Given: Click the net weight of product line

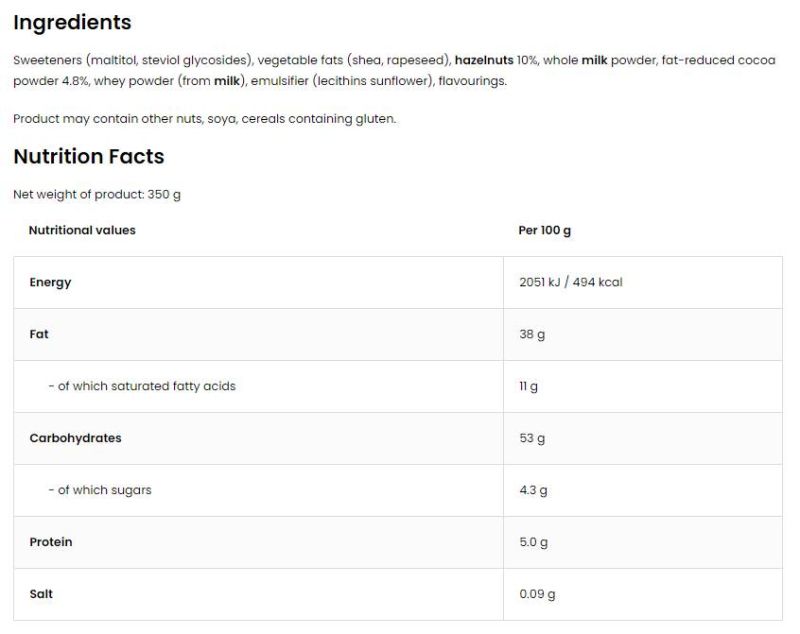Looking at the screenshot, I should [x=97, y=195].
